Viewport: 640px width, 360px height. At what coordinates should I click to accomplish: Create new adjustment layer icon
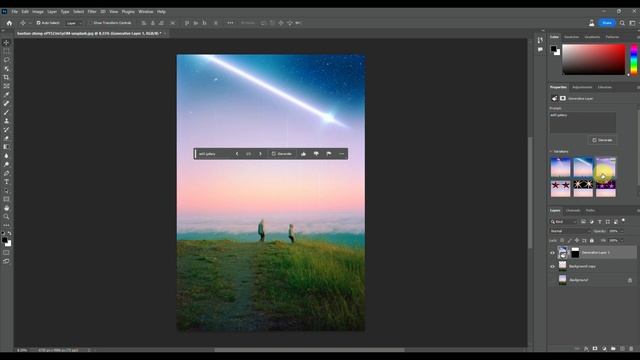604,349
